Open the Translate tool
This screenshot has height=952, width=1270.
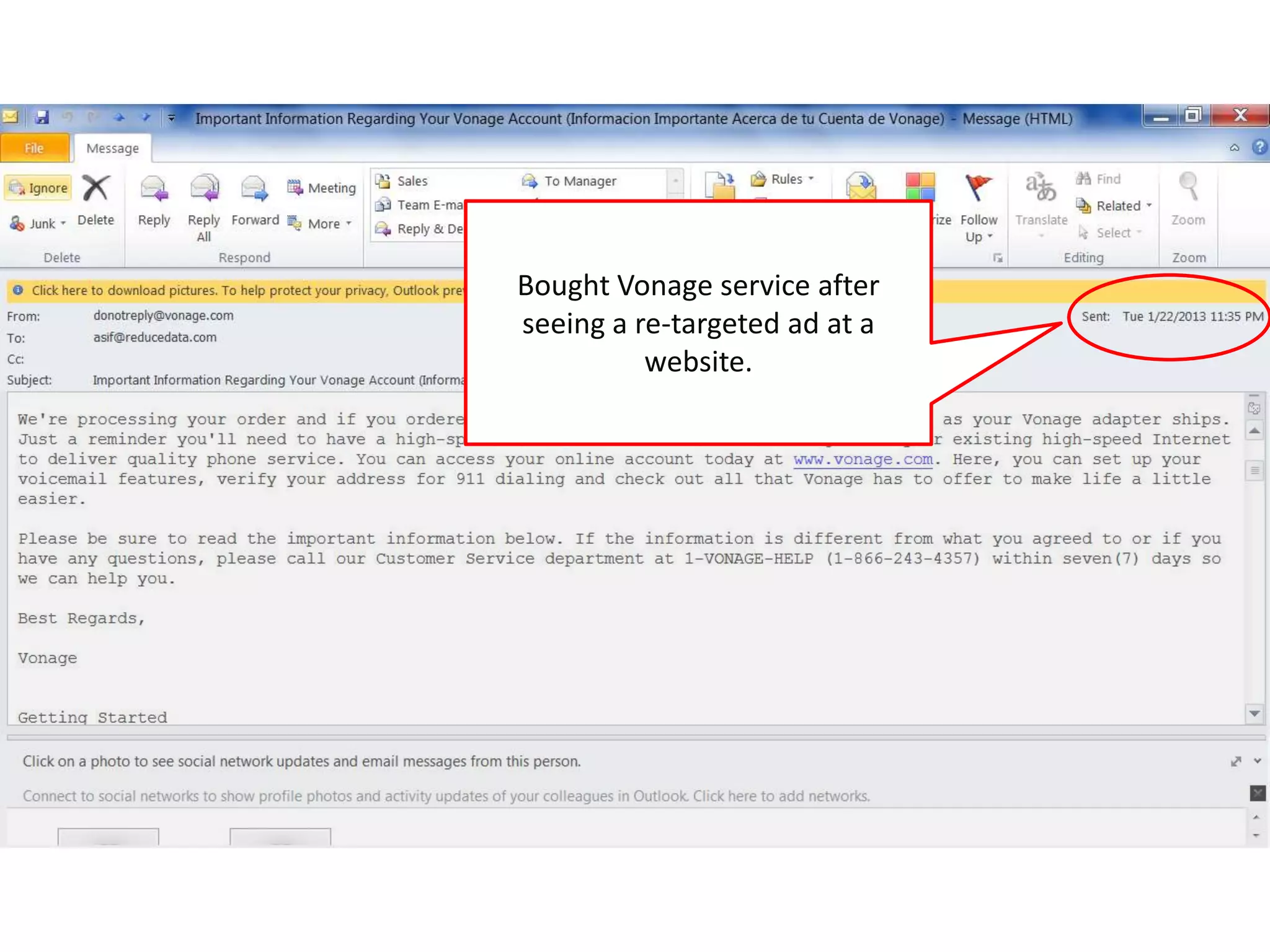click(x=1041, y=188)
